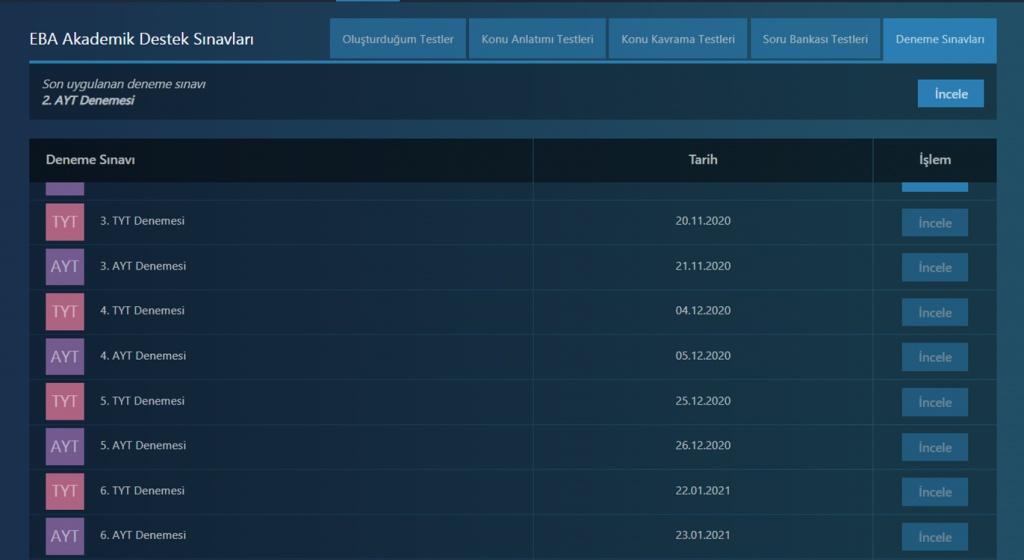Click the date 05.12.2020

[x=703, y=356]
